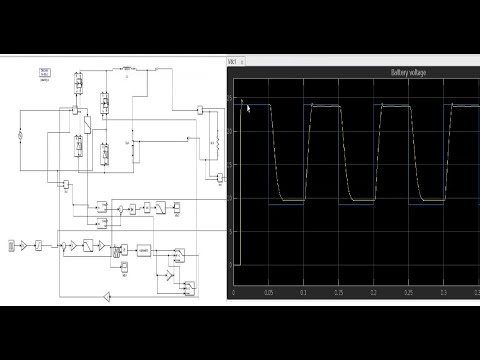Click the sum junction in lower control row
The width and height of the screenshot is (480, 360).
coord(64,246)
